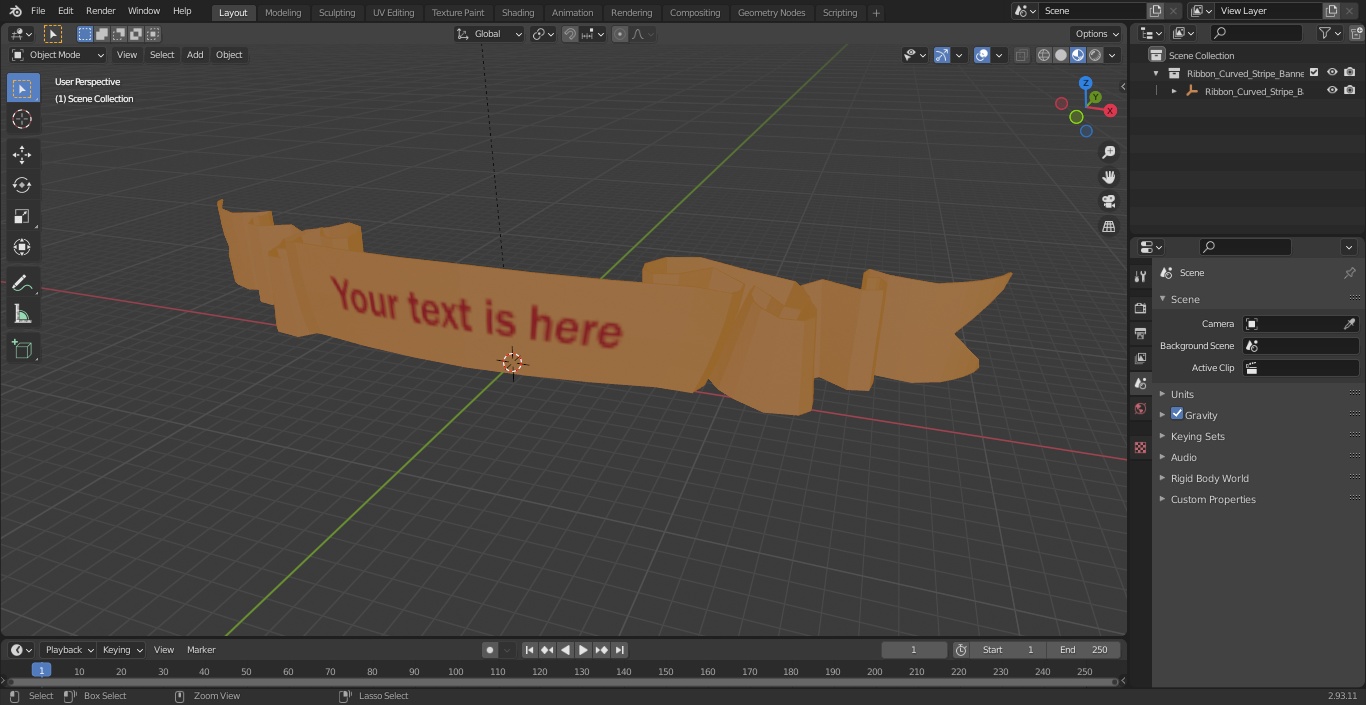Open the Playback dropdown in timeline
Image resolution: width=1366 pixels, height=705 pixels.
pyautogui.click(x=69, y=650)
